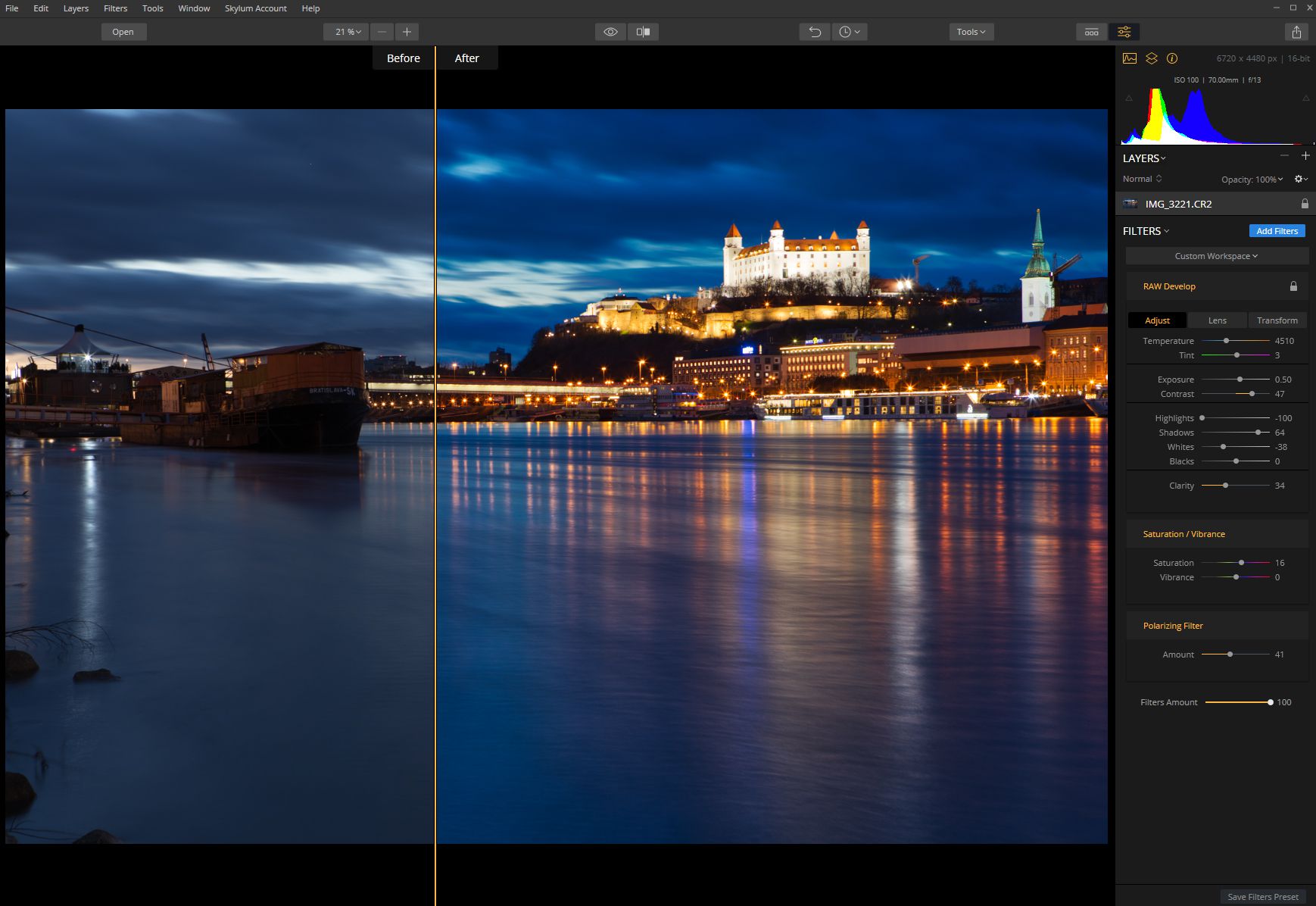Open the Tools dropdown in the toolbar
1316x906 pixels.
tap(971, 32)
